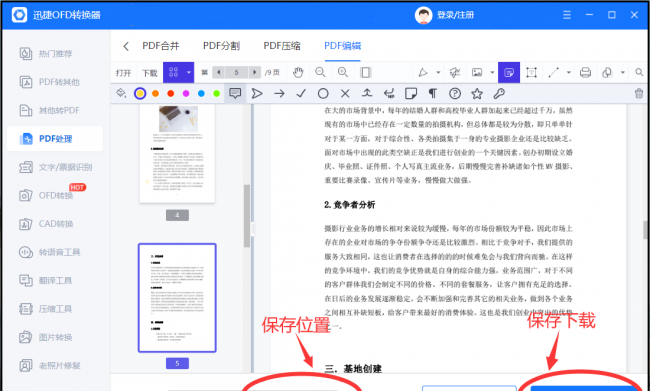Click the 打开 button

(123, 73)
